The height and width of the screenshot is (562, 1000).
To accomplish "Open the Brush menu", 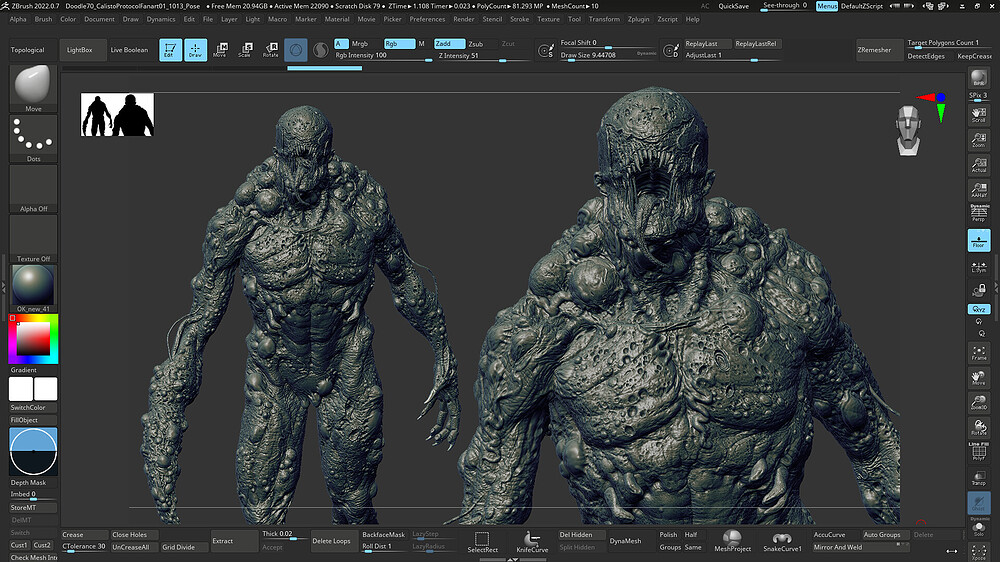I will 43,19.
